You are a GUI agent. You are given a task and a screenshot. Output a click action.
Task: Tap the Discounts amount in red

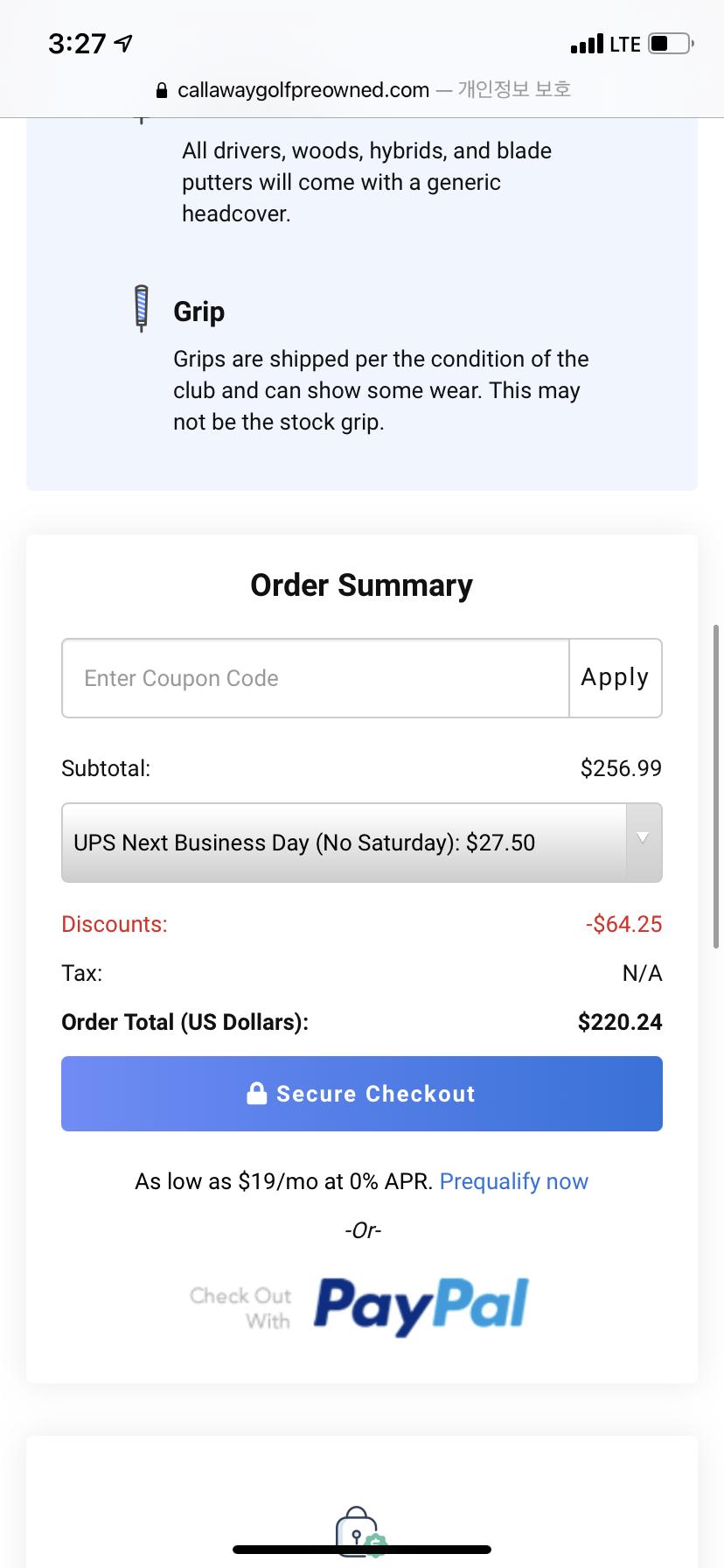(x=623, y=924)
